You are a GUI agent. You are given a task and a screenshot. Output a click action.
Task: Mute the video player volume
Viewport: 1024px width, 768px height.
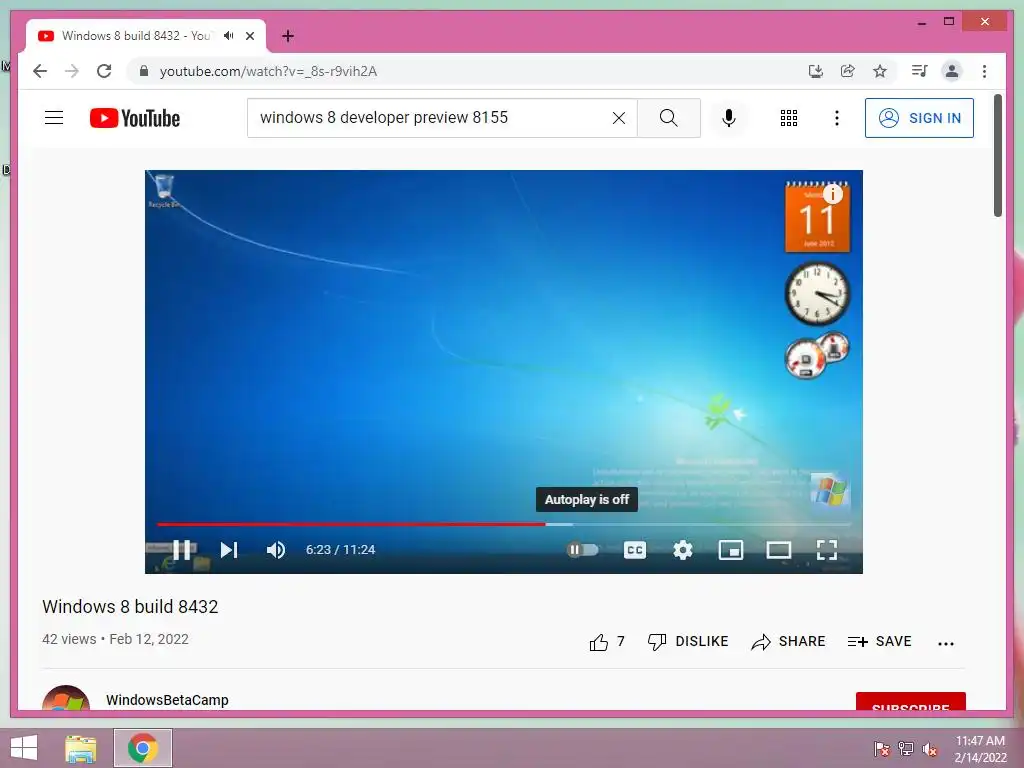coord(276,550)
